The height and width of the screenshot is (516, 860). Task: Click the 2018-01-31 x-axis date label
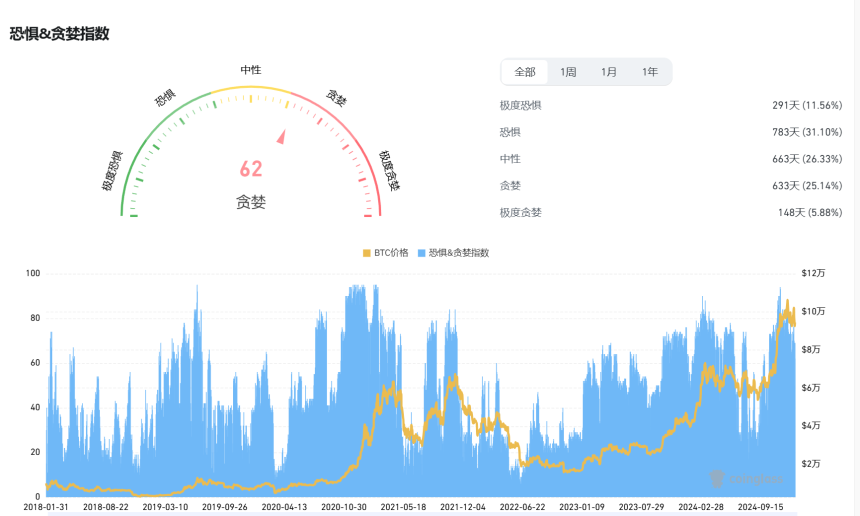click(46, 507)
